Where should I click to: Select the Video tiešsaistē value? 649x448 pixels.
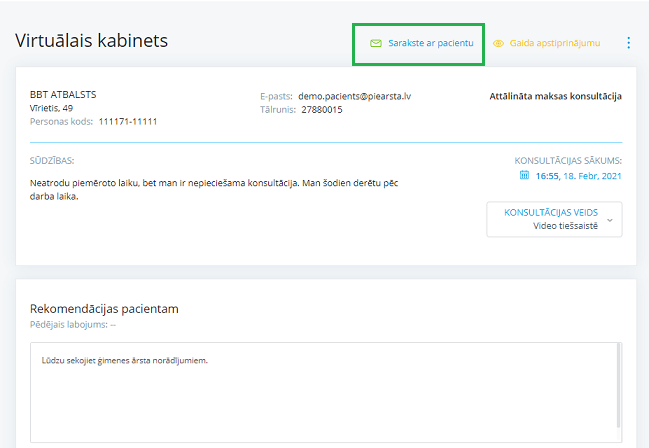point(565,227)
